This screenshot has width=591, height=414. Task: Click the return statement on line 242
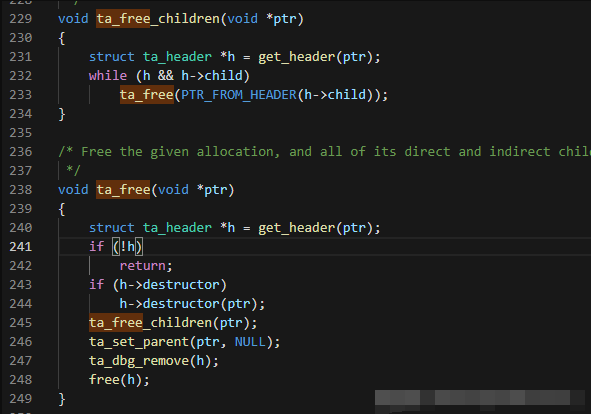pos(146,266)
